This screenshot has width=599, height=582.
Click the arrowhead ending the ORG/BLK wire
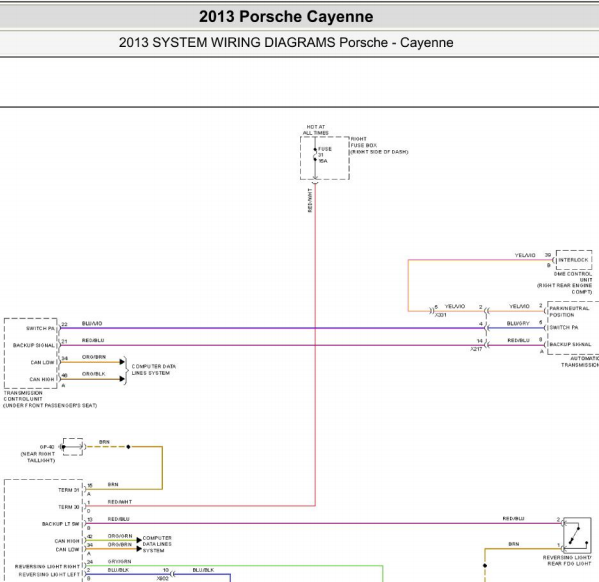(122, 379)
